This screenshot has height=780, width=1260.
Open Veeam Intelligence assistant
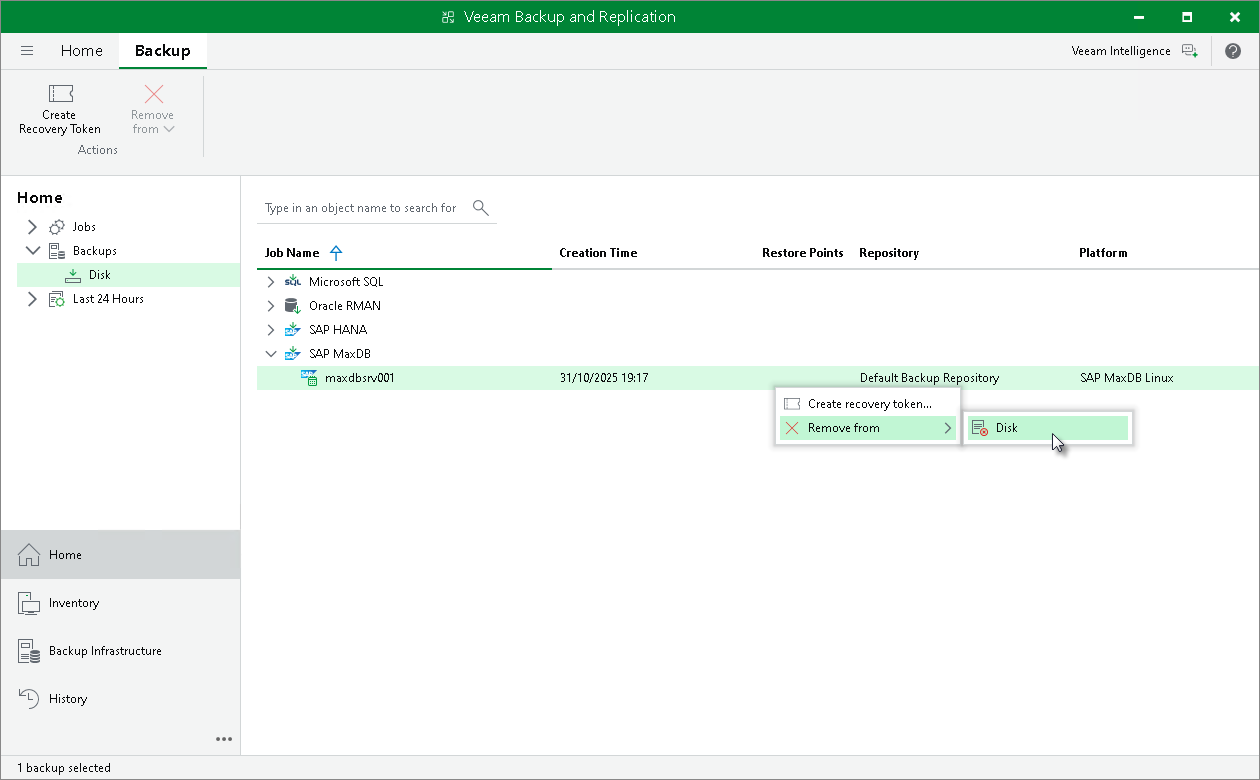[x=1134, y=51]
